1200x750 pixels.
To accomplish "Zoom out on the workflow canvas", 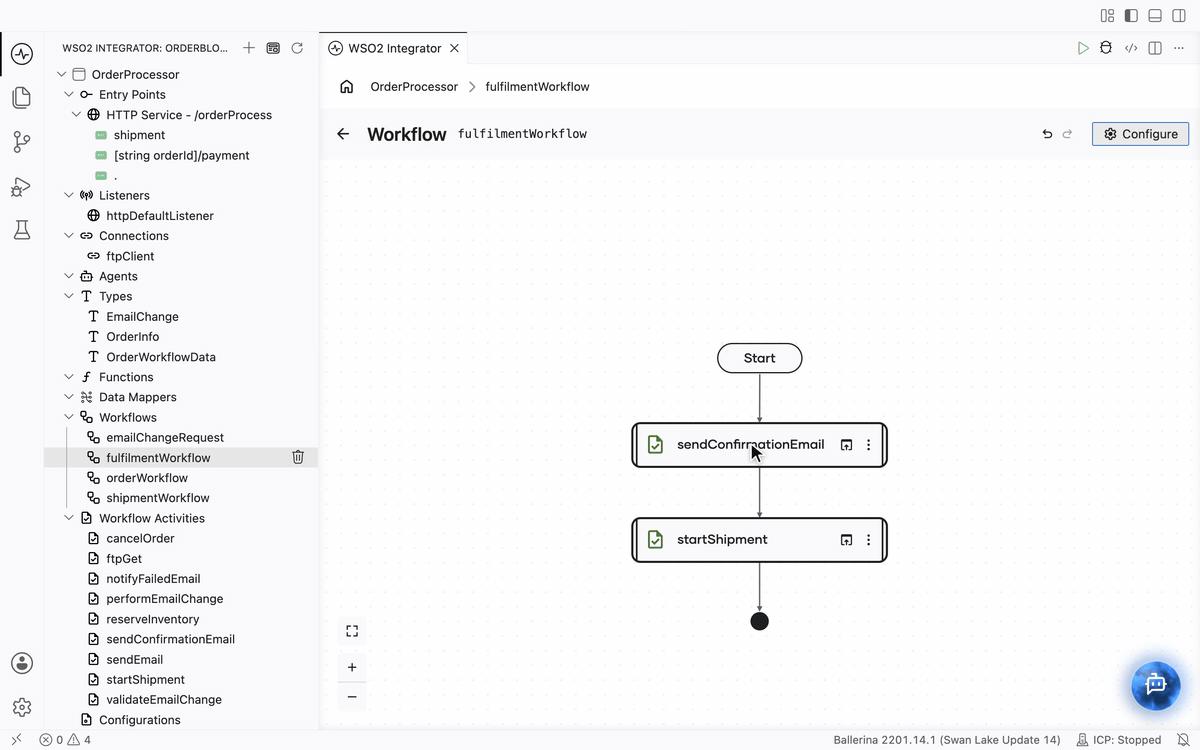I will [352, 697].
